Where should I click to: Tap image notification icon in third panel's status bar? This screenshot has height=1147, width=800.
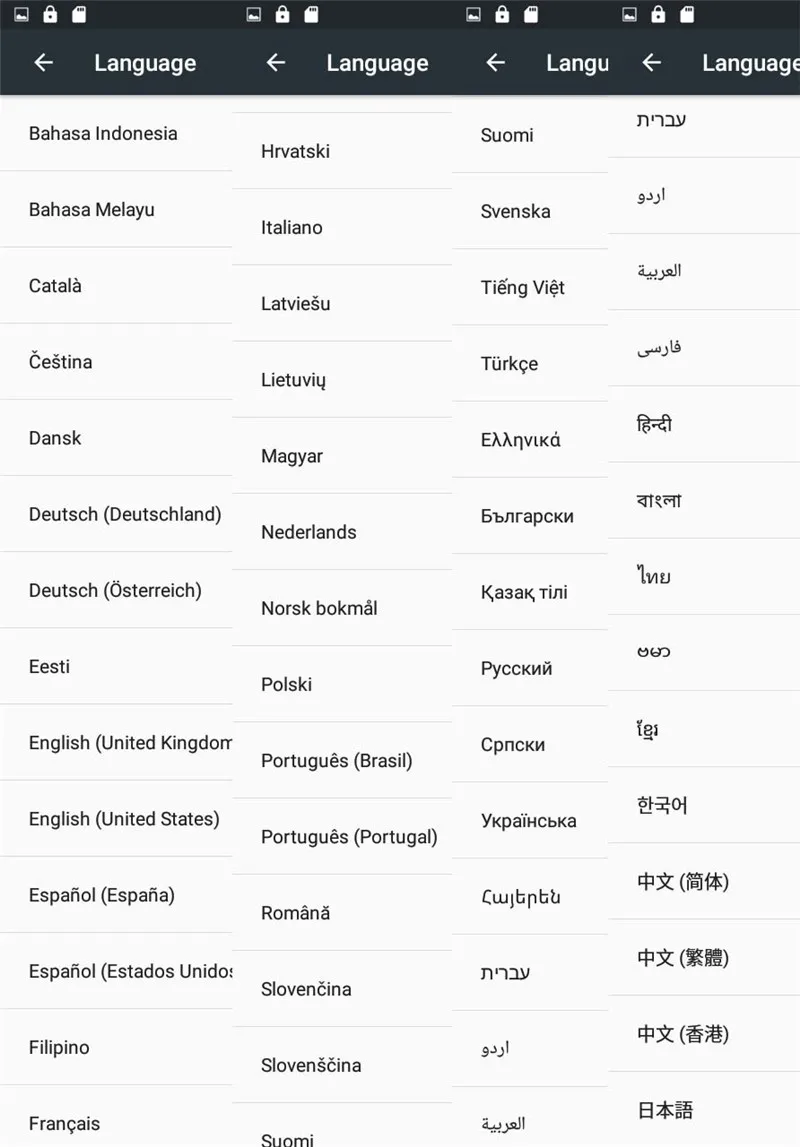474,14
